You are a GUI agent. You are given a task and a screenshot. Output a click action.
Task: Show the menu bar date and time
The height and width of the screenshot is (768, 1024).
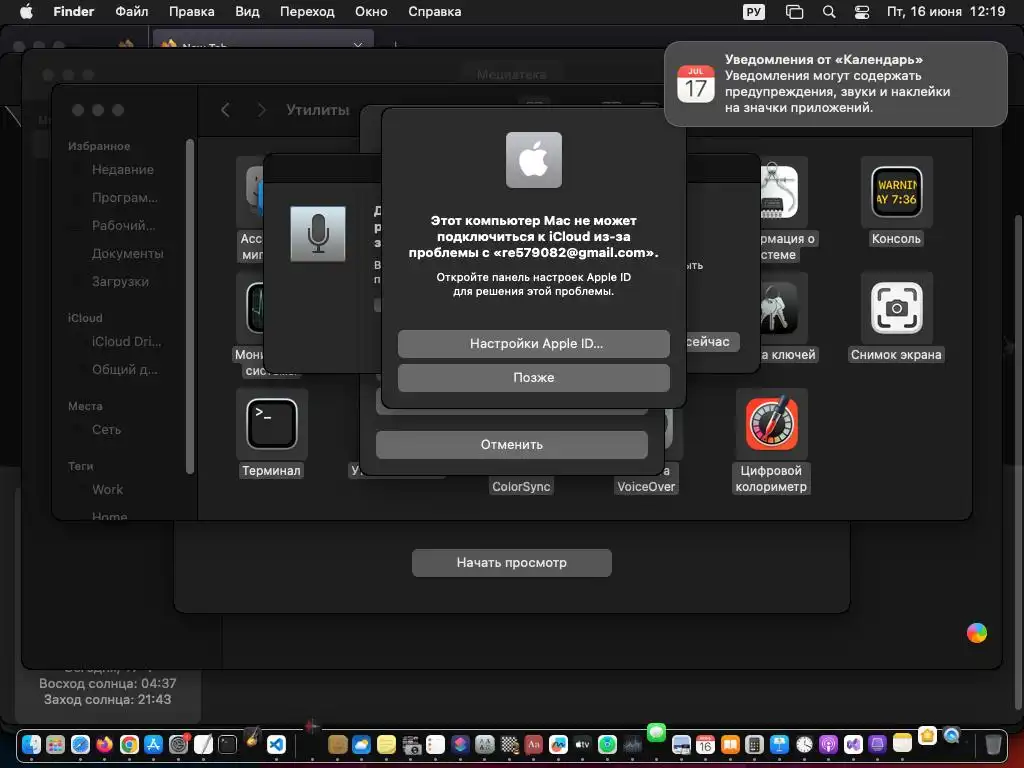[946, 12]
